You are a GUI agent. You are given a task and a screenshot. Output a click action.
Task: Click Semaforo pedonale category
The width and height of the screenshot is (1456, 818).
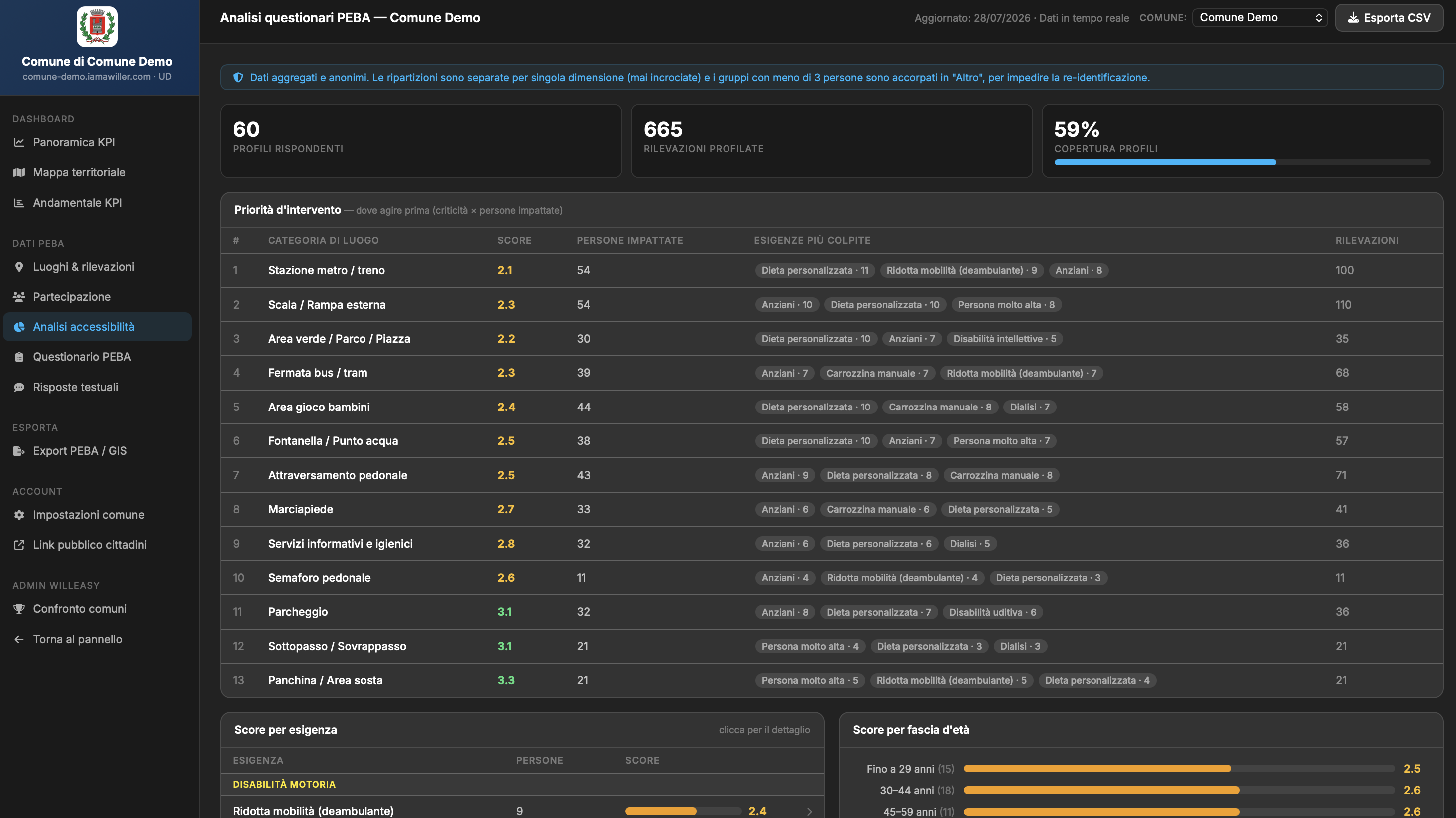[320, 578]
